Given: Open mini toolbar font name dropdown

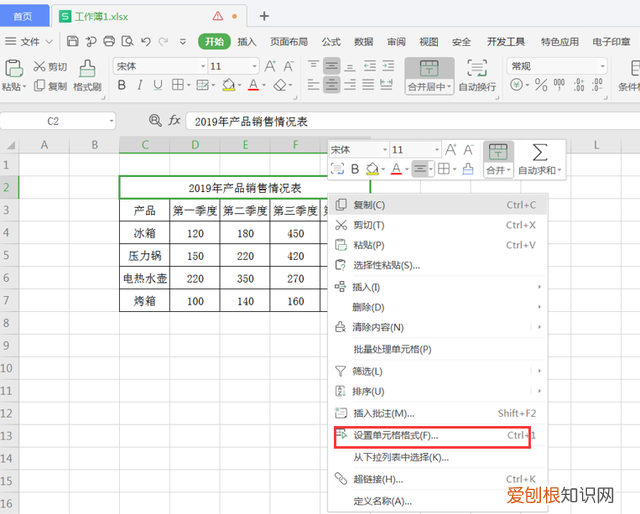Looking at the screenshot, I should [384, 150].
